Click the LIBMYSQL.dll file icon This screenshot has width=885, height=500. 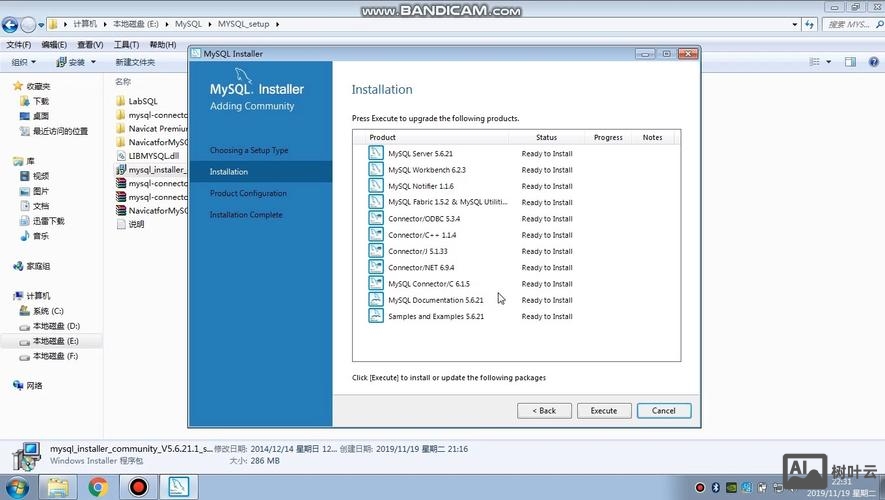pyautogui.click(x=121, y=156)
